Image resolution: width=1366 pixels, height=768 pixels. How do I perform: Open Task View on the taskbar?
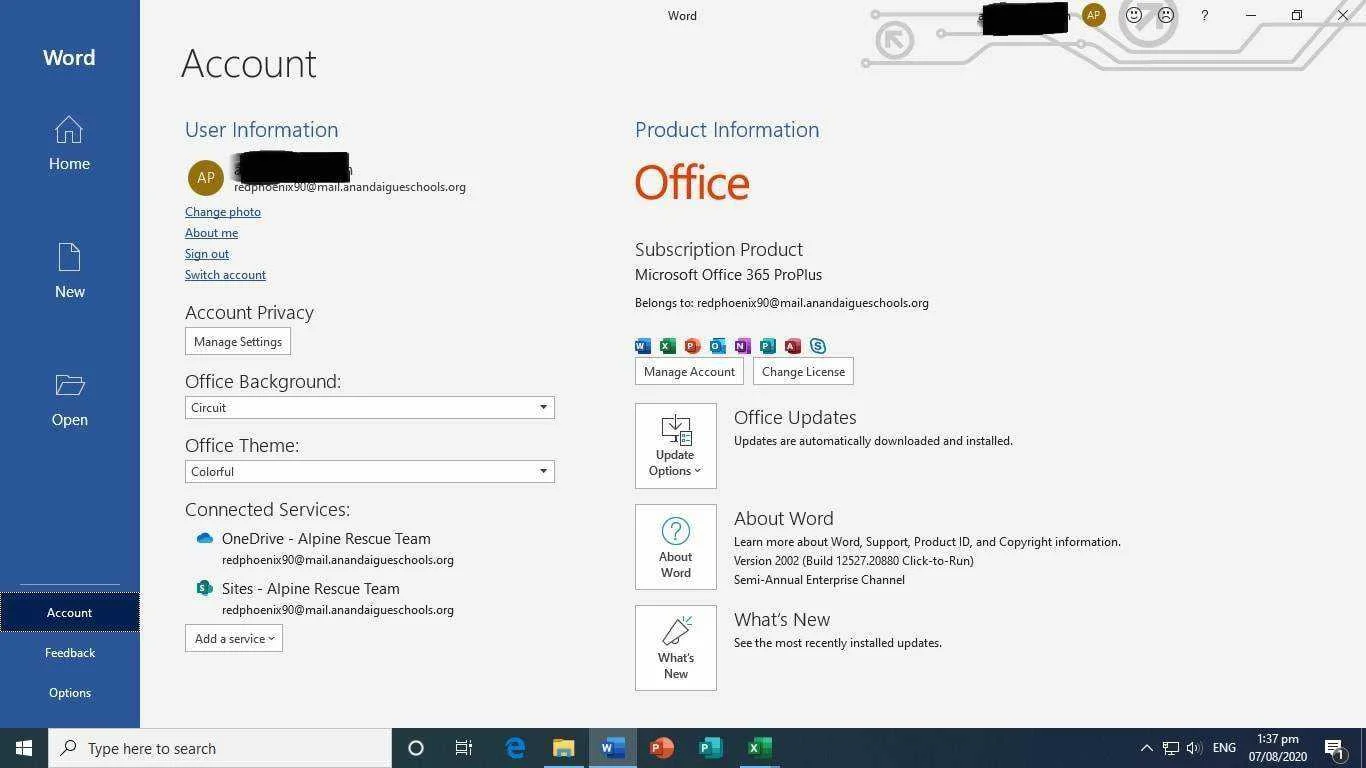pos(464,748)
